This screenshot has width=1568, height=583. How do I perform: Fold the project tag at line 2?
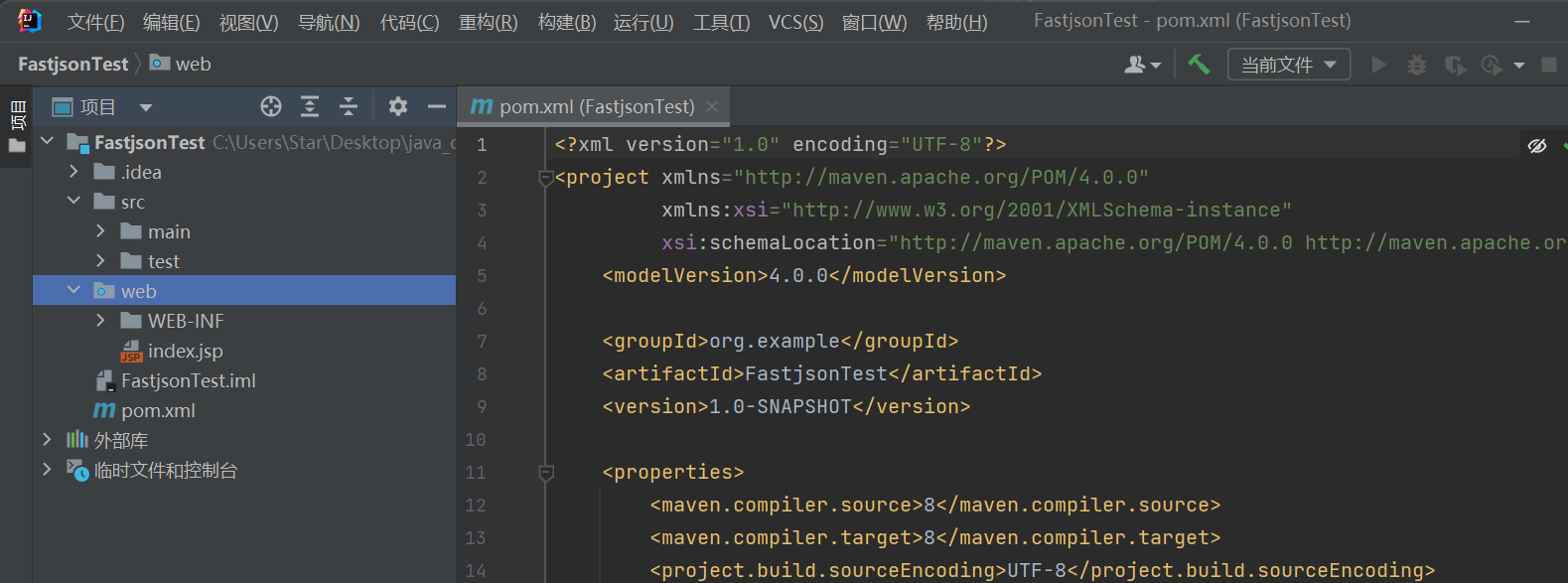(x=545, y=178)
